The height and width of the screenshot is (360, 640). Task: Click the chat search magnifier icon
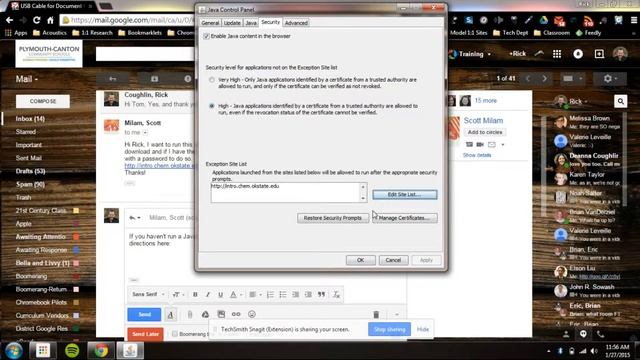620,101
